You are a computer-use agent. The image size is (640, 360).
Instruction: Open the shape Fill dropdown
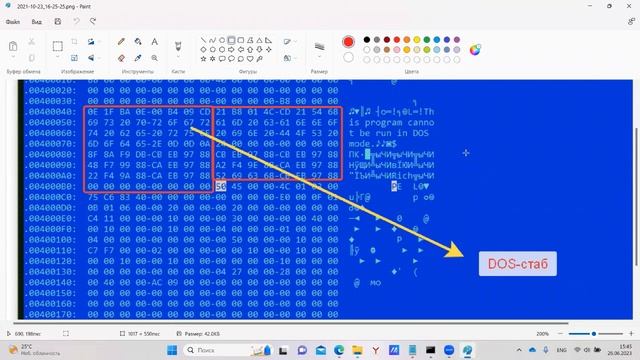click(x=289, y=58)
